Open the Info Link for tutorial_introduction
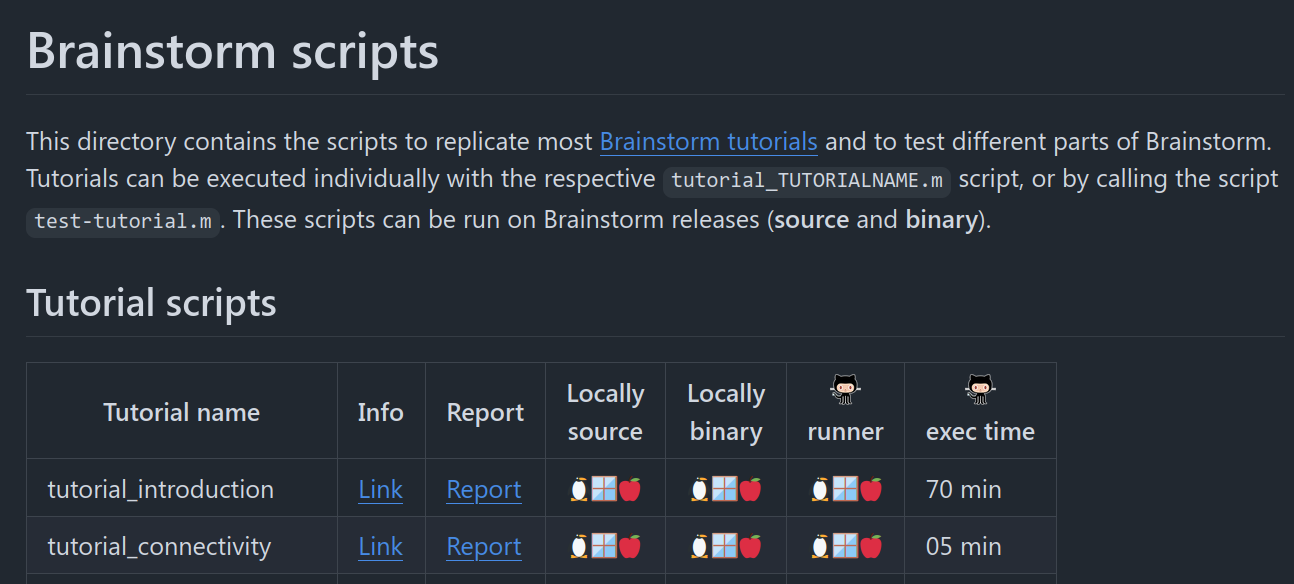 [380, 490]
